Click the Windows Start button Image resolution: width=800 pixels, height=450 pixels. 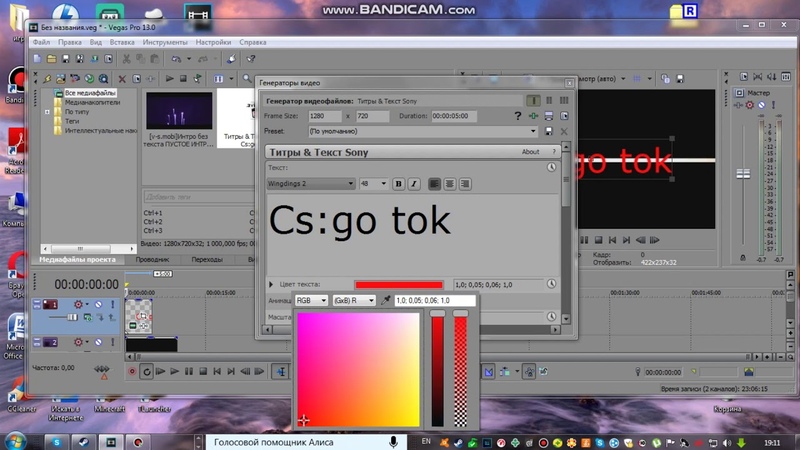14,441
